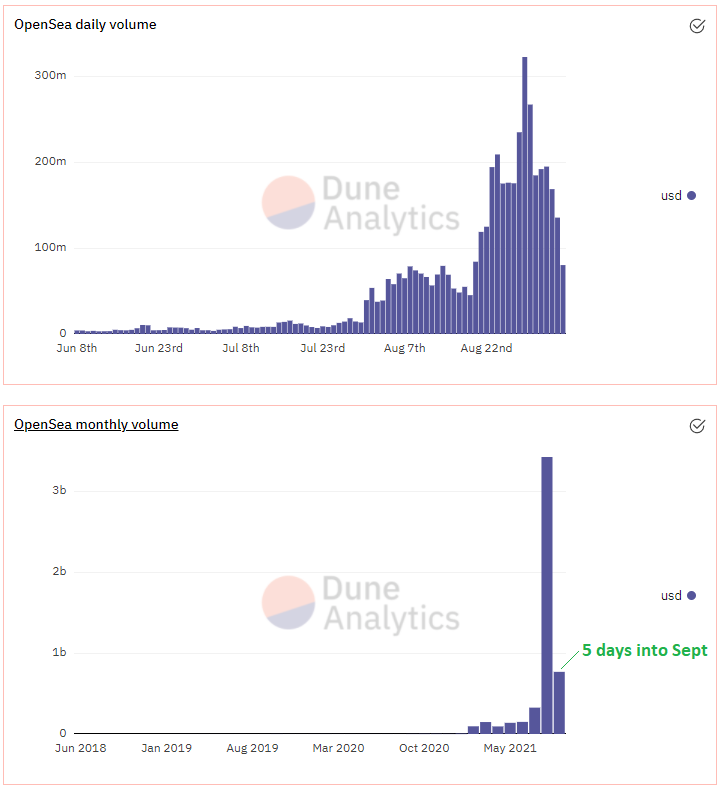The width and height of the screenshot is (722, 789).
Task: Click the tallest monthly bar above 3b
Action: [x=547, y=595]
